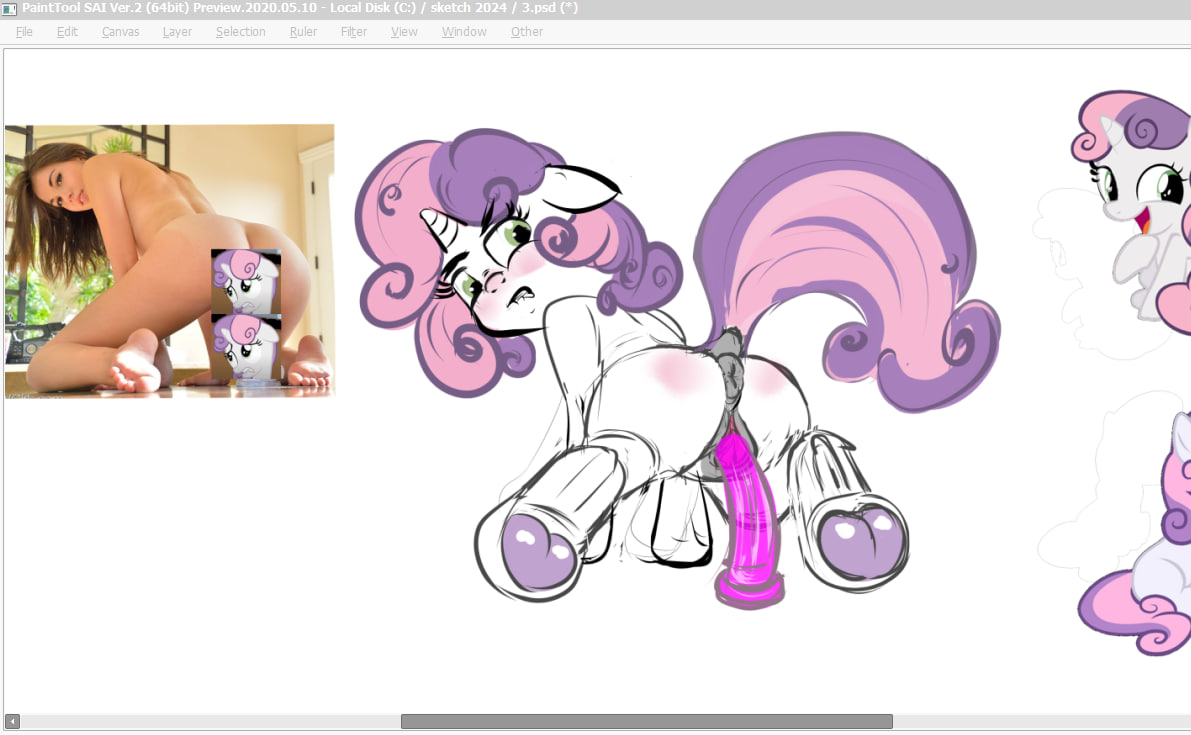Screen dimensions: 1191x735
Task: Open the View menu
Action: pyautogui.click(x=404, y=32)
